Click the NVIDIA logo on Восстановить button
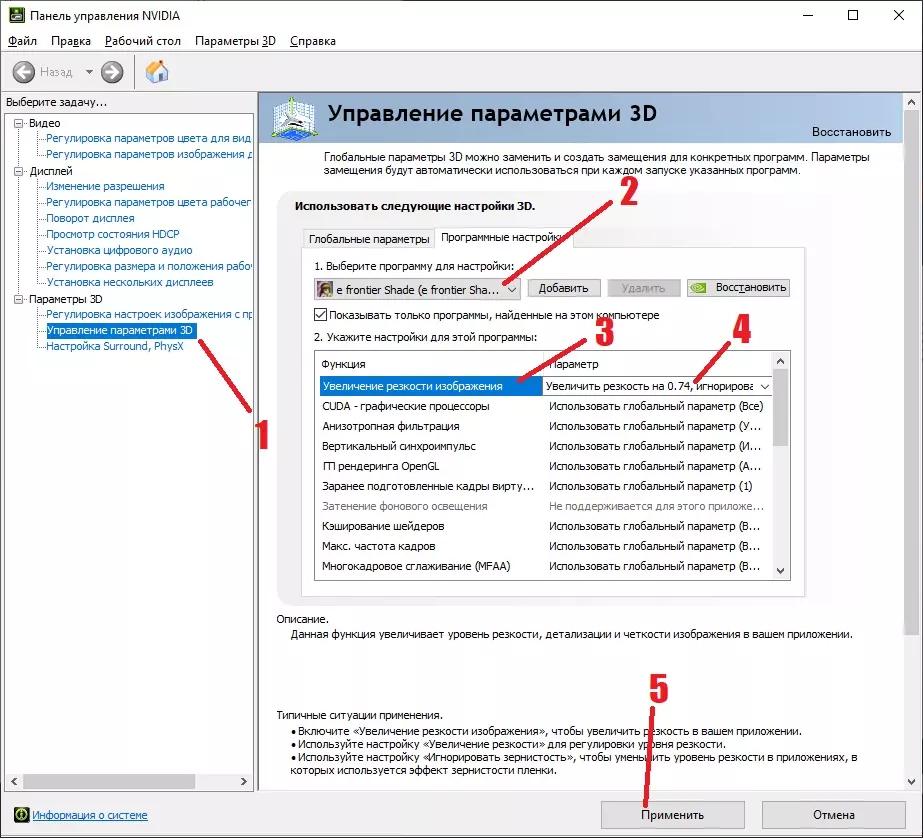The image size is (923, 838). (x=699, y=288)
